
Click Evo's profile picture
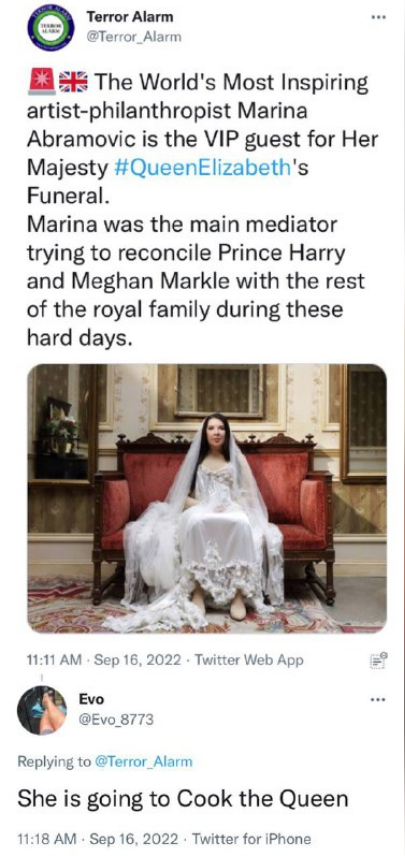[41, 711]
